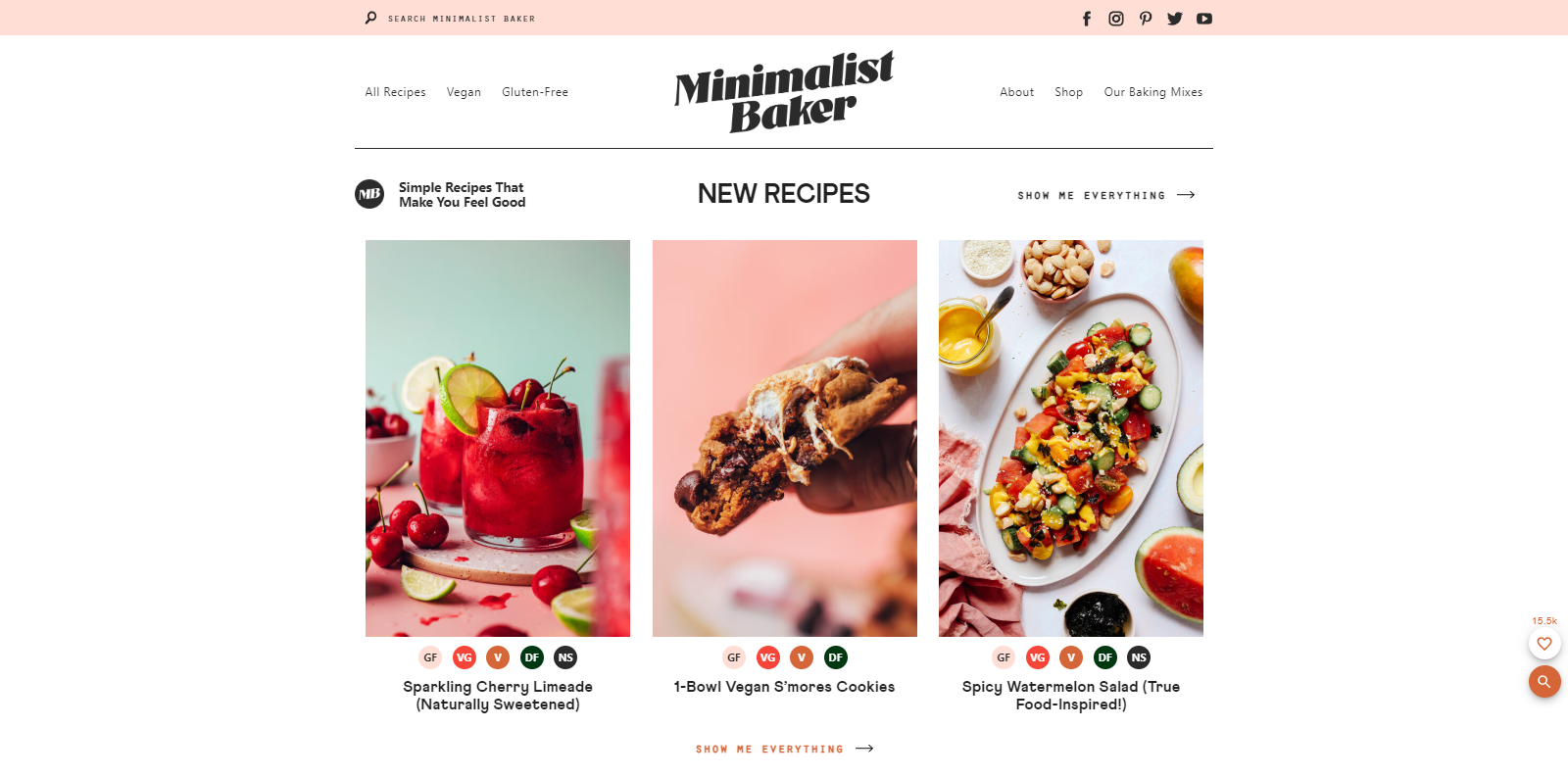Go to the About page
The width and height of the screenshot is (1568, 777).
(x=1017, y=92)
